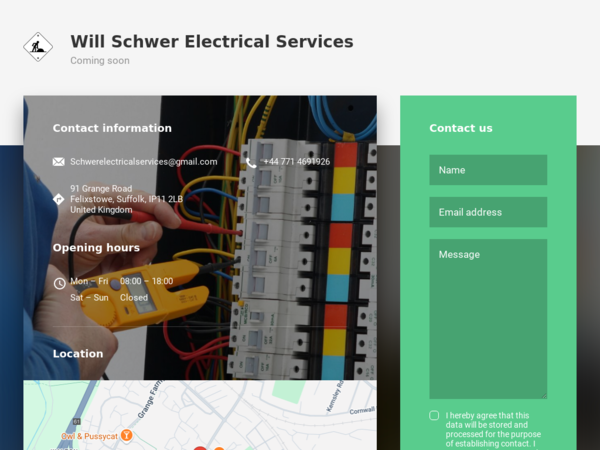The image size is (600, 450).
Task: Click the construction worker logo icon
Action: pyautogui.click(x=38, y=47)
